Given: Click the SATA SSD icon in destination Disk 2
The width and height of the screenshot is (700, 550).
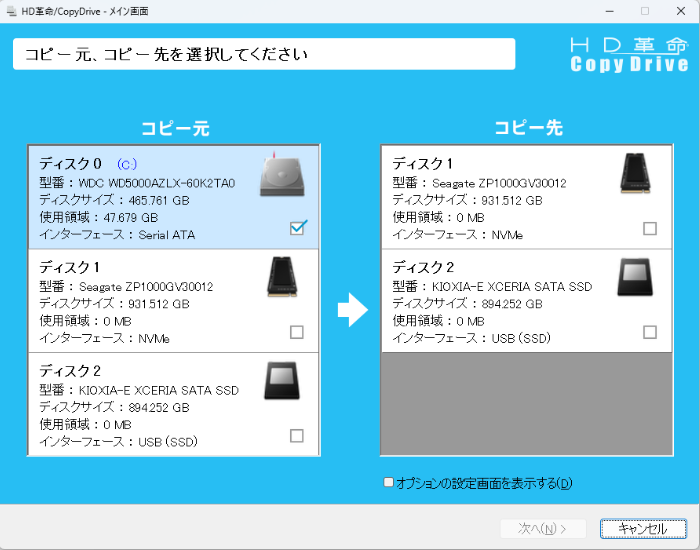Looking at the screenshot, I should click(635, 277).
